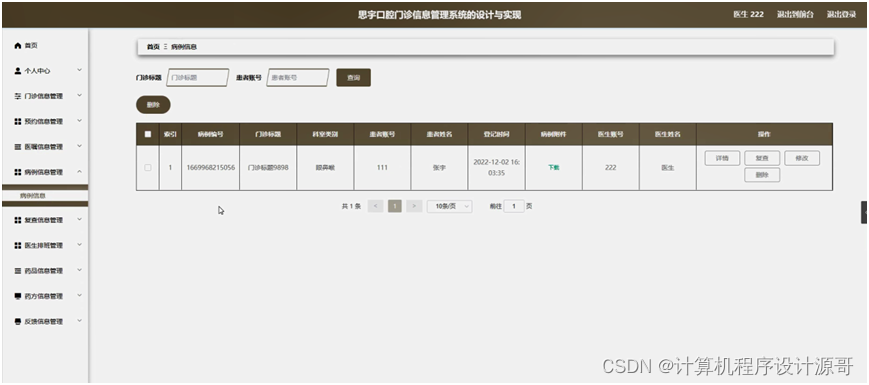Expand the 个人中心 chevron

(x=79, y=70)
